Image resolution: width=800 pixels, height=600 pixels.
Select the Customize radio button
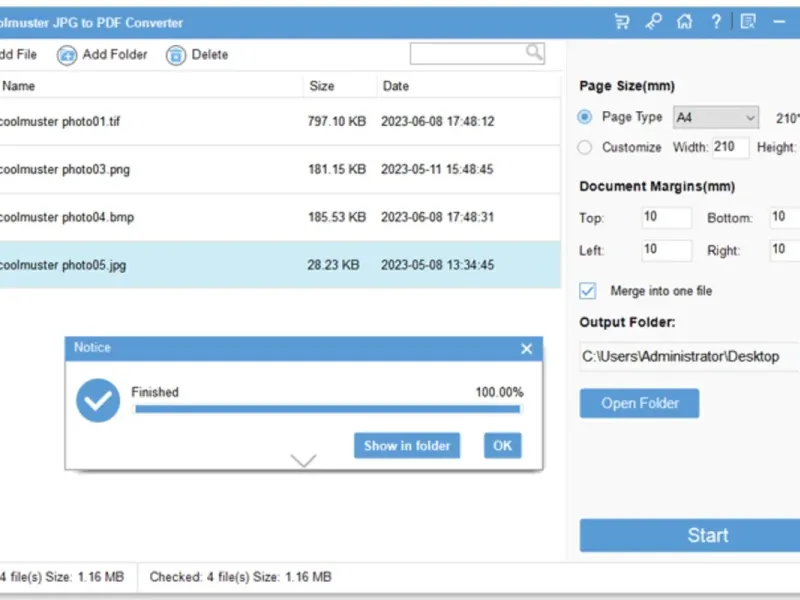click(x=585, y=147)
